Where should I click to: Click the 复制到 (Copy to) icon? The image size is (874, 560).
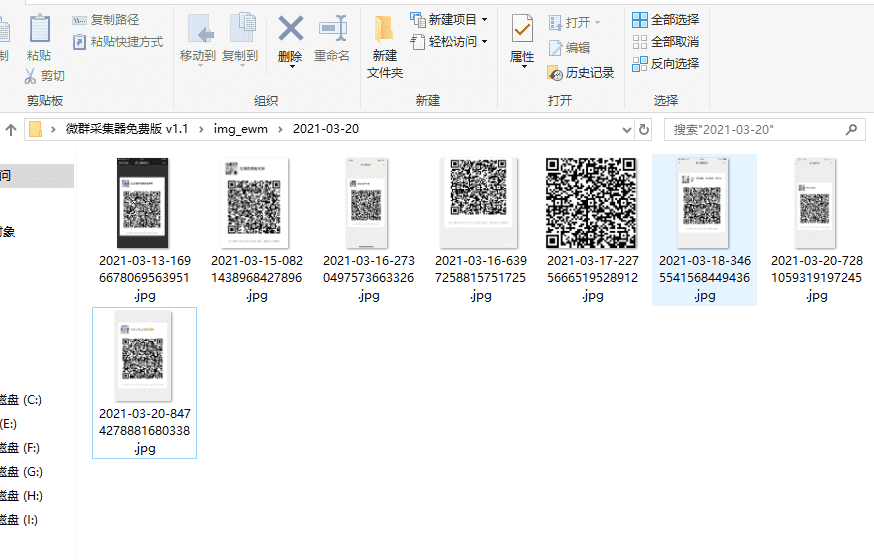tap(240, 29)
